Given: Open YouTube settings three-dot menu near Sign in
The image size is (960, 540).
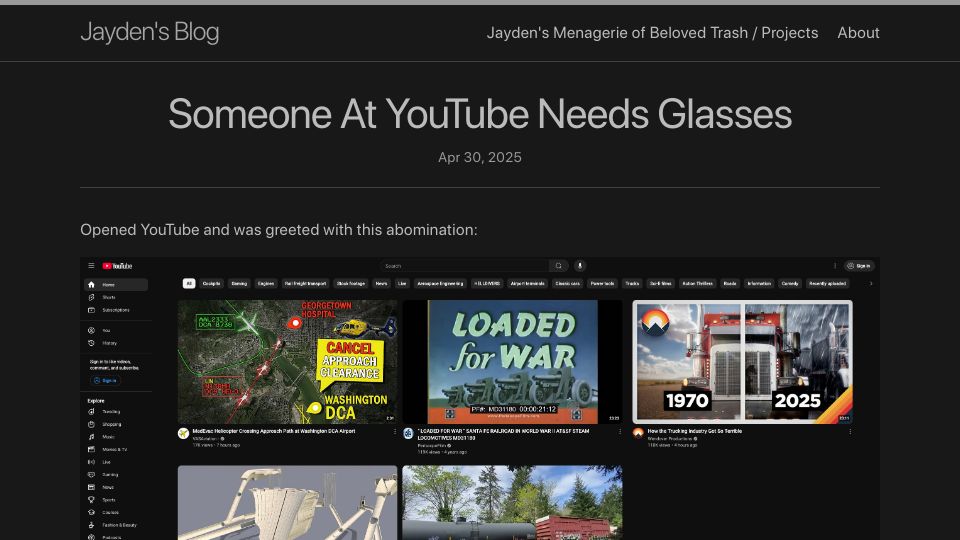Looking at the screenshot, I should pos(834,266).
